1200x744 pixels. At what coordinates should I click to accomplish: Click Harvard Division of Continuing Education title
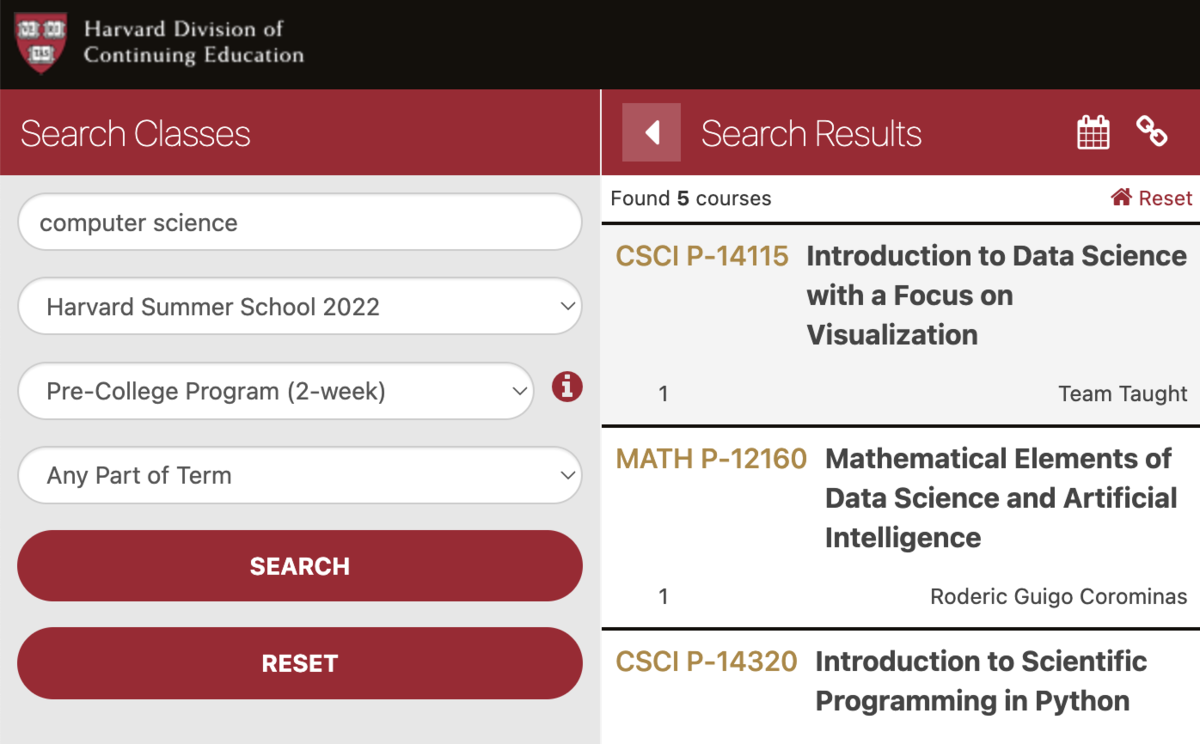193,42
